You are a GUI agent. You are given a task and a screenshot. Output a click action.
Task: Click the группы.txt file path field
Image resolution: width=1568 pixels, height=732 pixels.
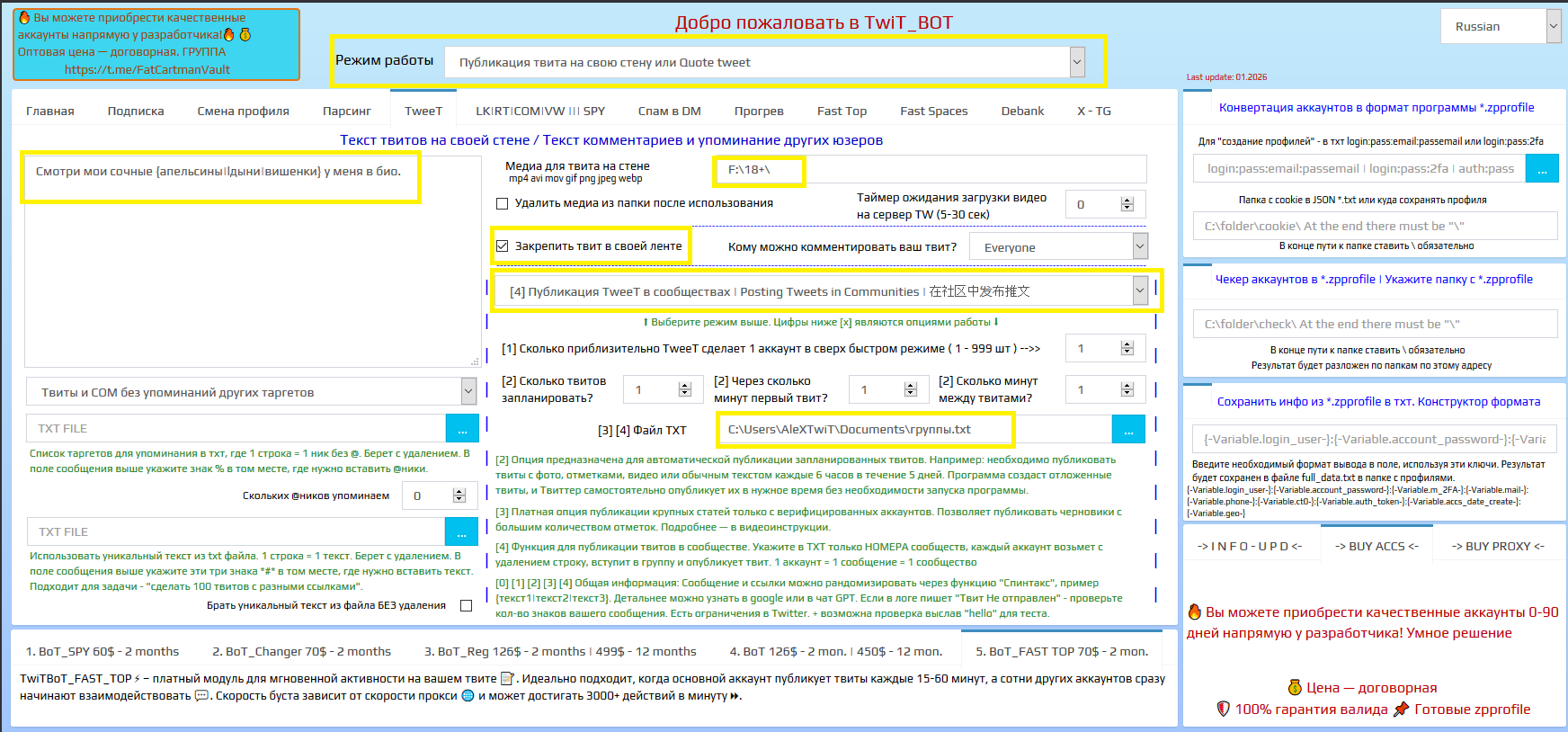[914, 429]
